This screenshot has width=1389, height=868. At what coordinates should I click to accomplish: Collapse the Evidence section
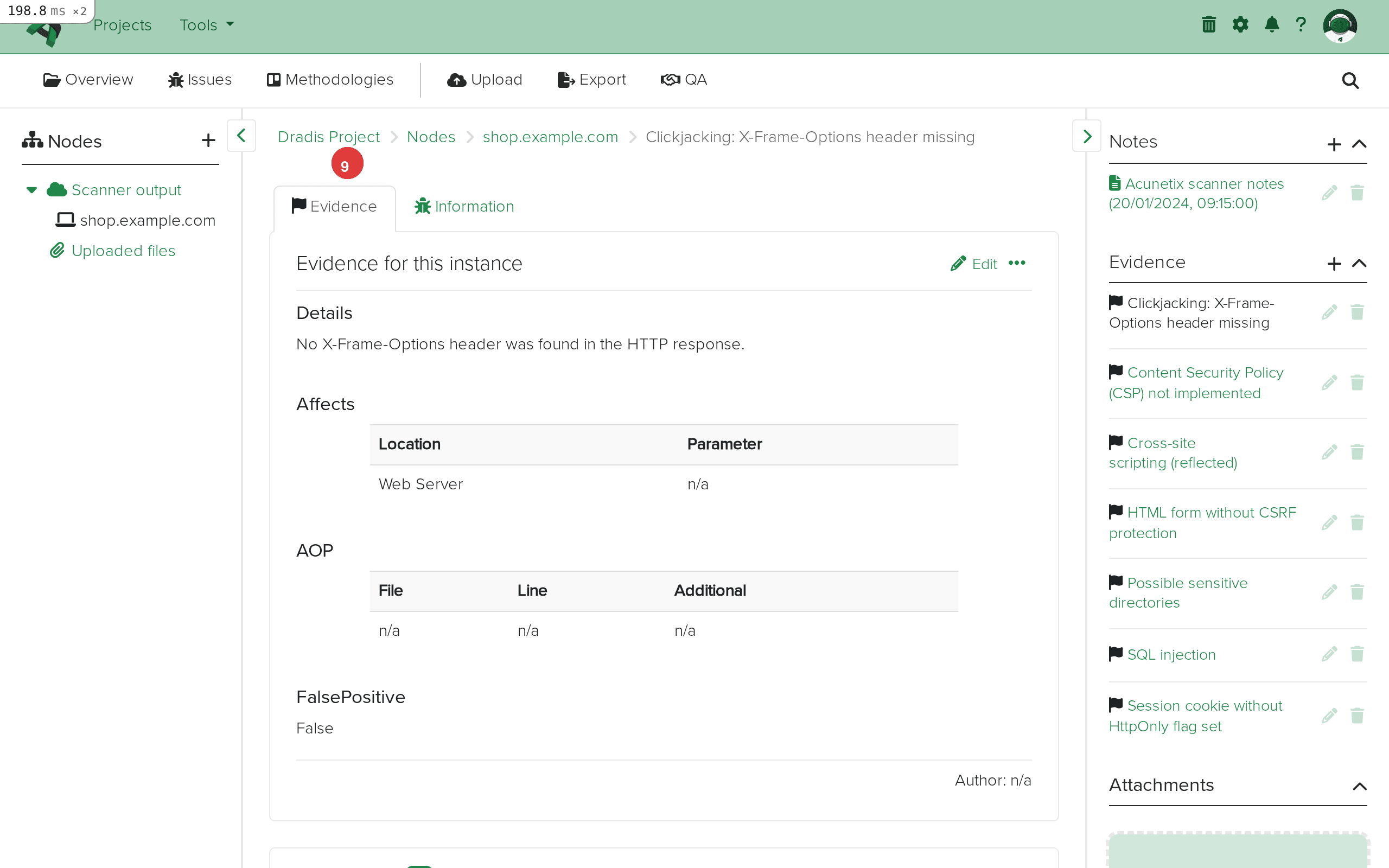(x=1359, y=264)
